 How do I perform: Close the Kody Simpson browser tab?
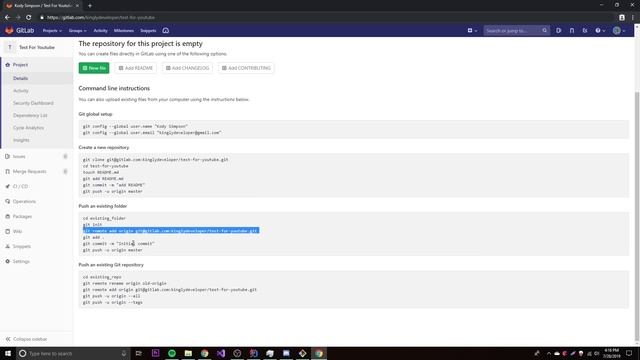click(x=77, y=6)
